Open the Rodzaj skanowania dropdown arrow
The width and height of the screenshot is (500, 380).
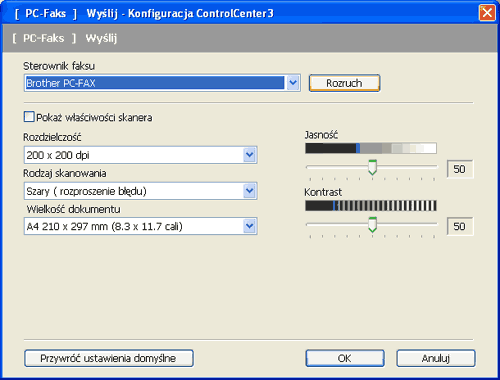tap(249, 191)
